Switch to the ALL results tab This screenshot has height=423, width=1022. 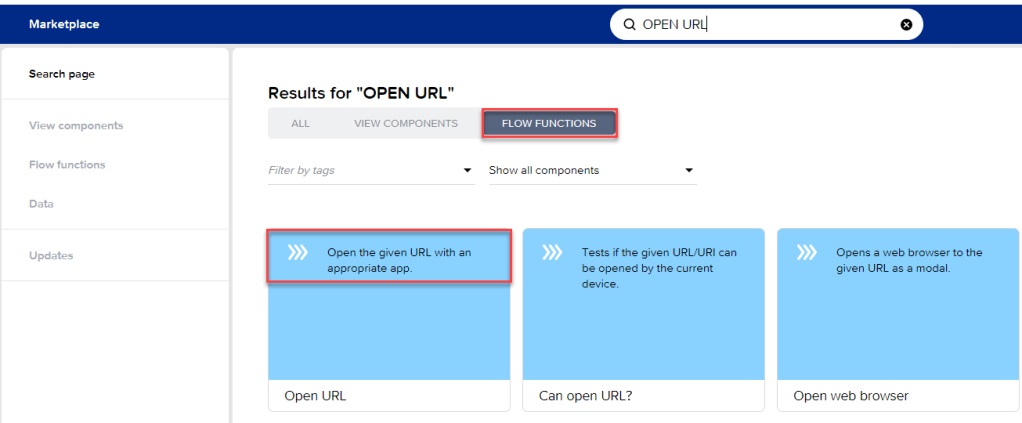300,124
